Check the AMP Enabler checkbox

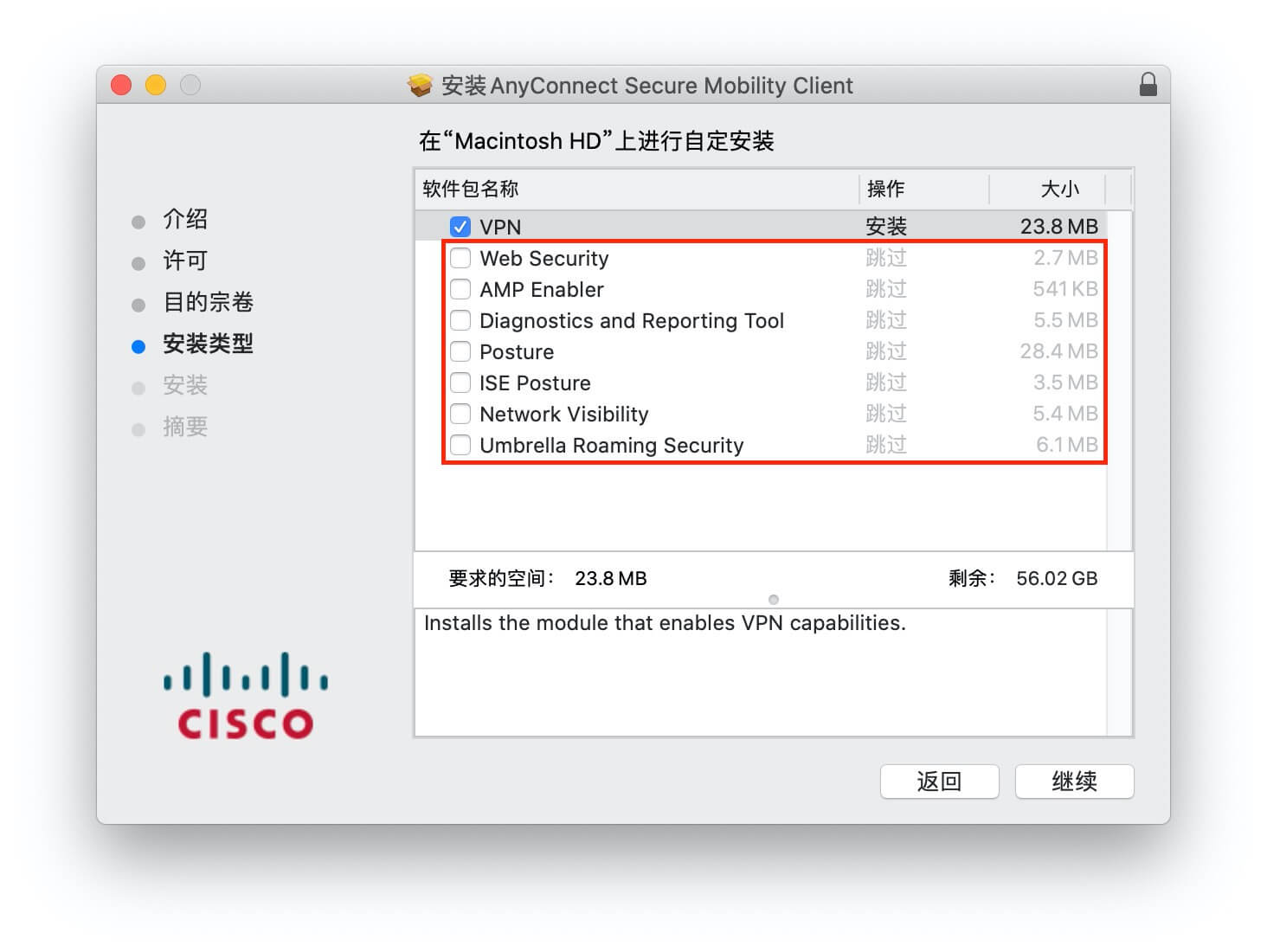460,289
